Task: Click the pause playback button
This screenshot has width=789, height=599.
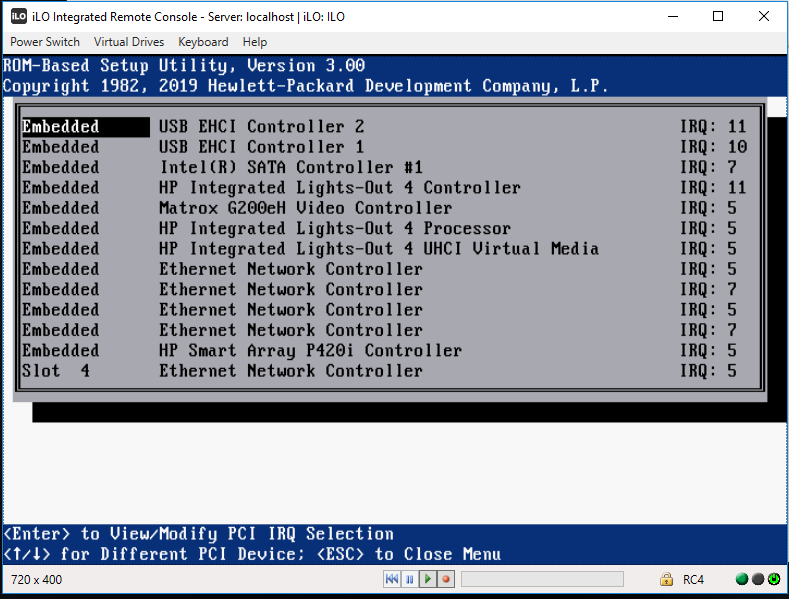Action: [x=410, y=579]
